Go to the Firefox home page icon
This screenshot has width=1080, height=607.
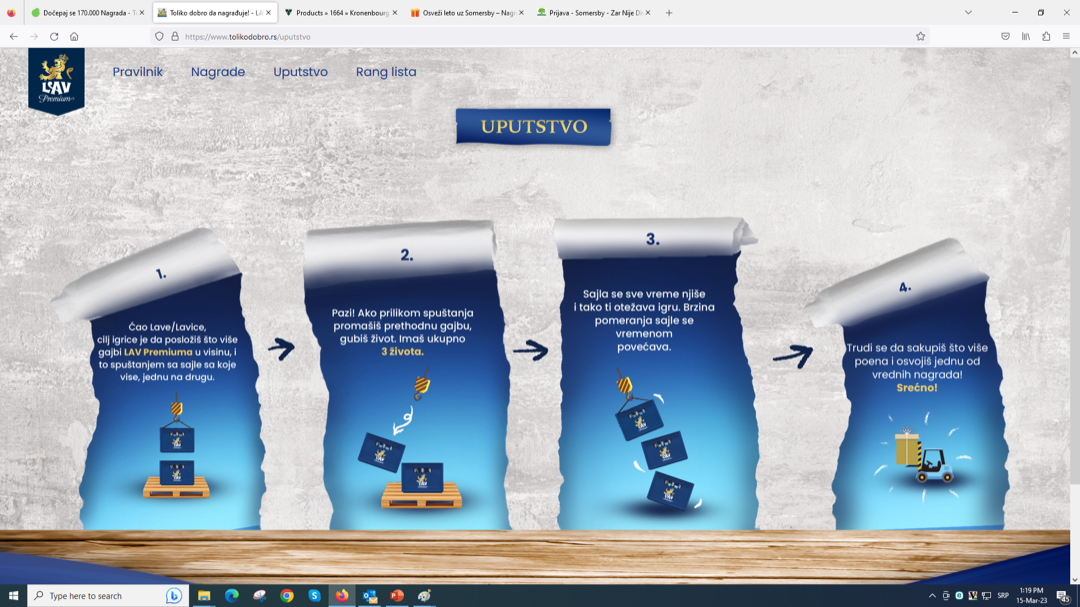[x=74, y=36]
